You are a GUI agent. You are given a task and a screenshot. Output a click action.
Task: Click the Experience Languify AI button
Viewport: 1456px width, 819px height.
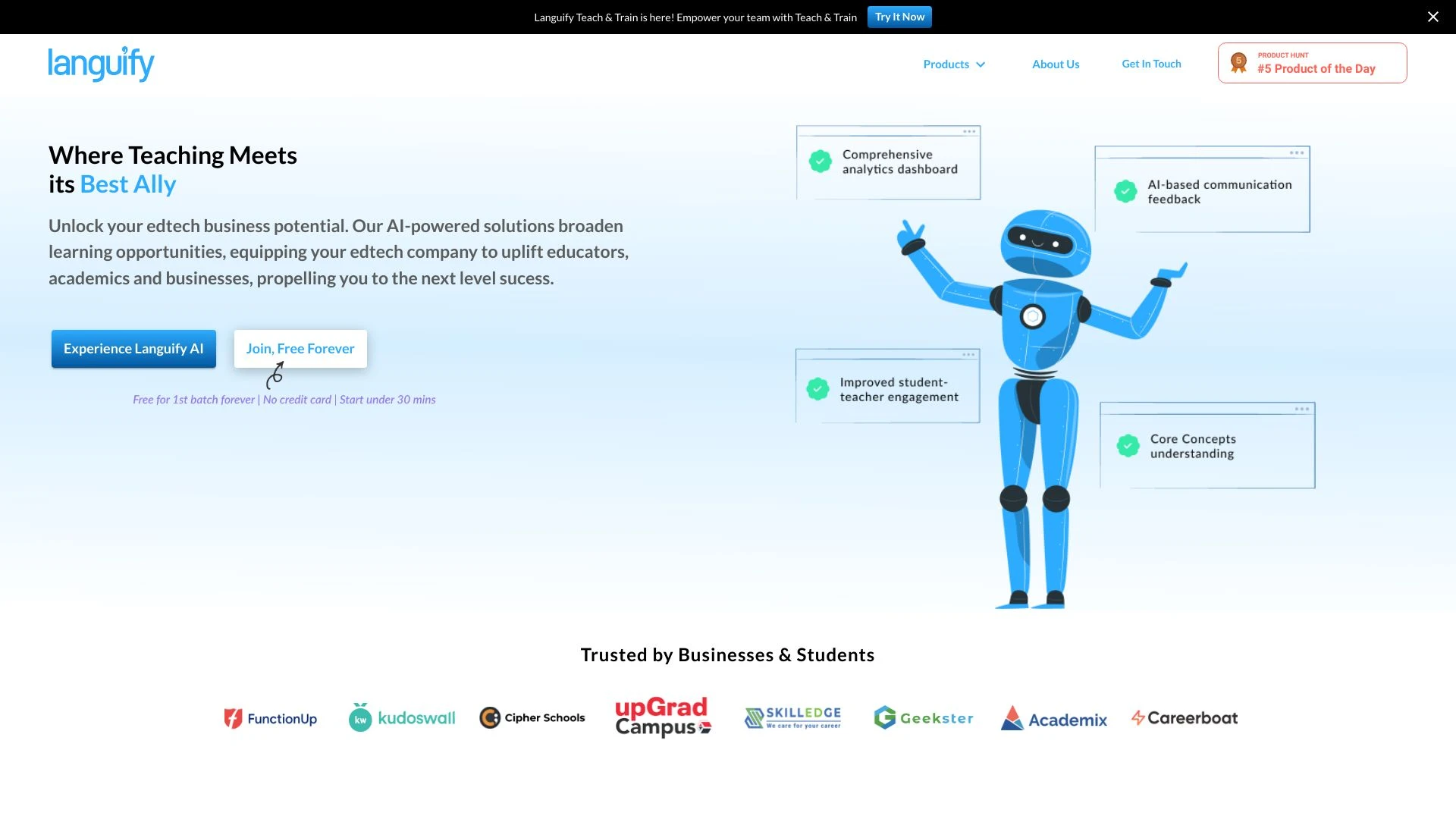[133, 348]
